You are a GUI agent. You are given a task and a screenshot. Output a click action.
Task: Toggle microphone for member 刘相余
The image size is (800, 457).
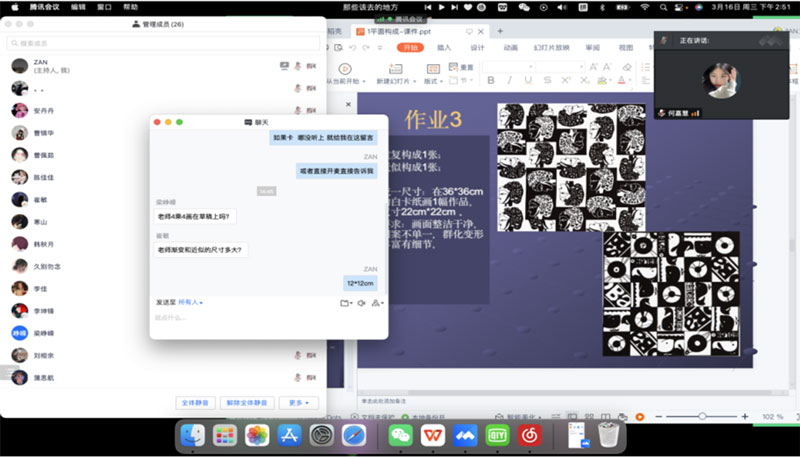click(x=298, y=355)
